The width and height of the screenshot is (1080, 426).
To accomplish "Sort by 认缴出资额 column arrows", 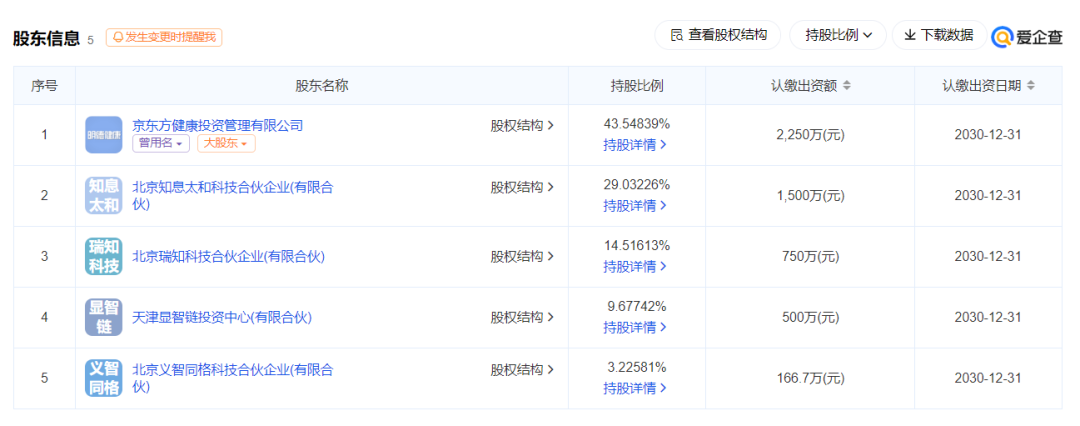I will 847,86.
